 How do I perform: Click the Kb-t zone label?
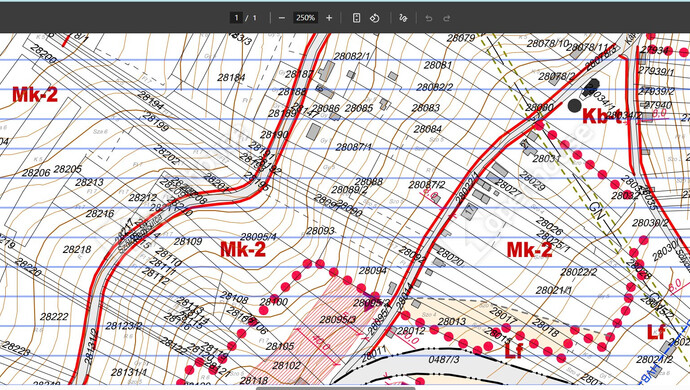[x=602, y=116]
